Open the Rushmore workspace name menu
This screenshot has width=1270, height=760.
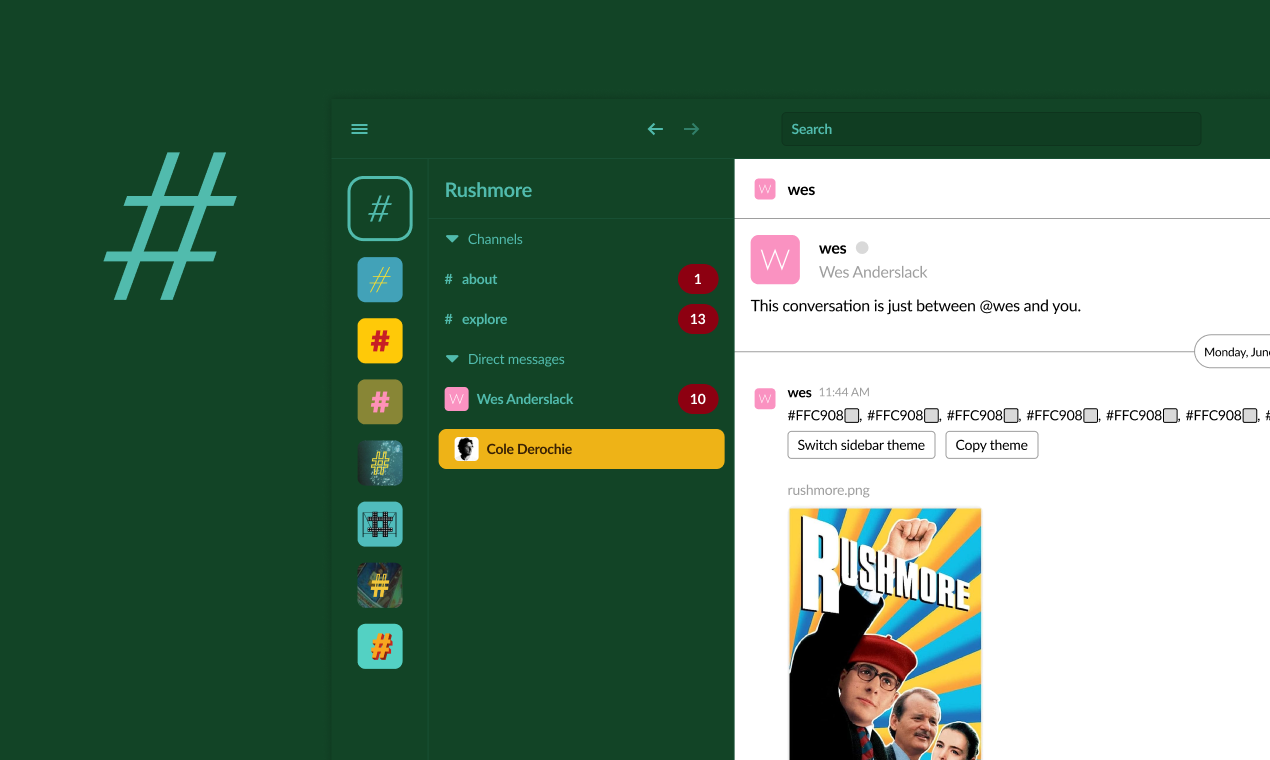(x=488, y=190)
